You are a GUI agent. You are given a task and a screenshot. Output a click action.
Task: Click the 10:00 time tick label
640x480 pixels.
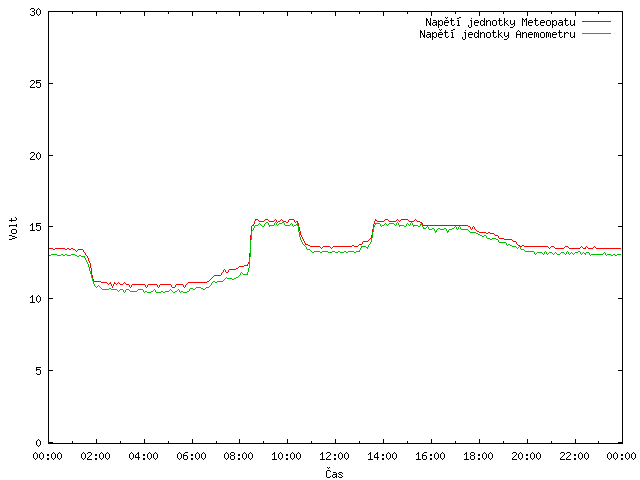[x=287, y=456]
